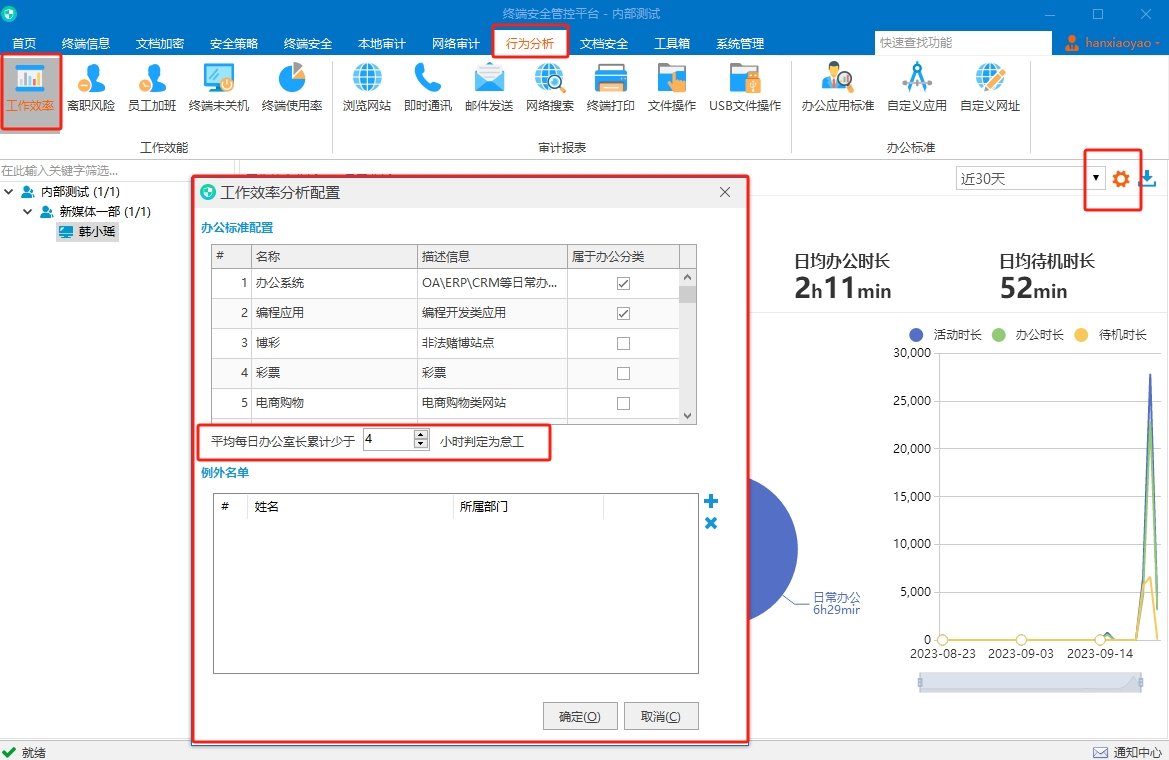
Task: Click the blue download export icon
Action: 1148,178
